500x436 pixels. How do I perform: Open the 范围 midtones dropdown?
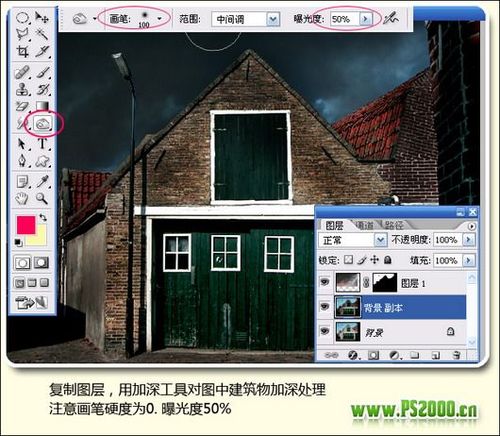(273, 19)
